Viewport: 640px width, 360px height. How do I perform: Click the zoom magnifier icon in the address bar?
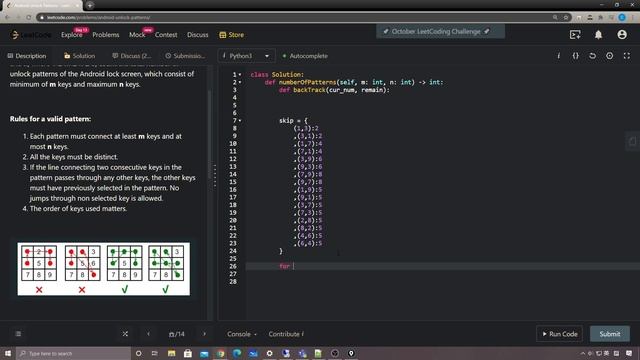[555, 17]
